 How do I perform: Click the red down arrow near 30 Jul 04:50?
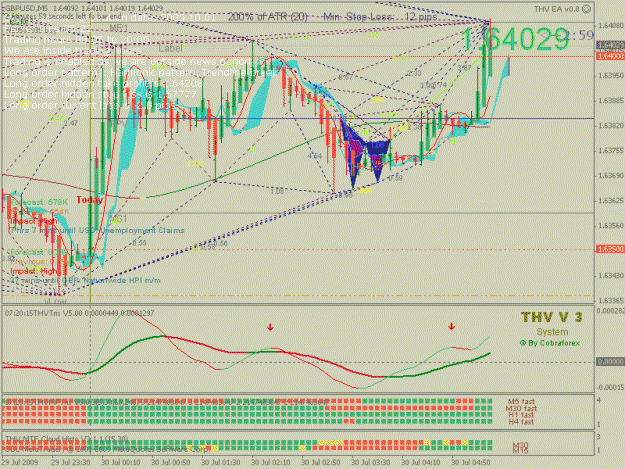click(x=451, y=327)
